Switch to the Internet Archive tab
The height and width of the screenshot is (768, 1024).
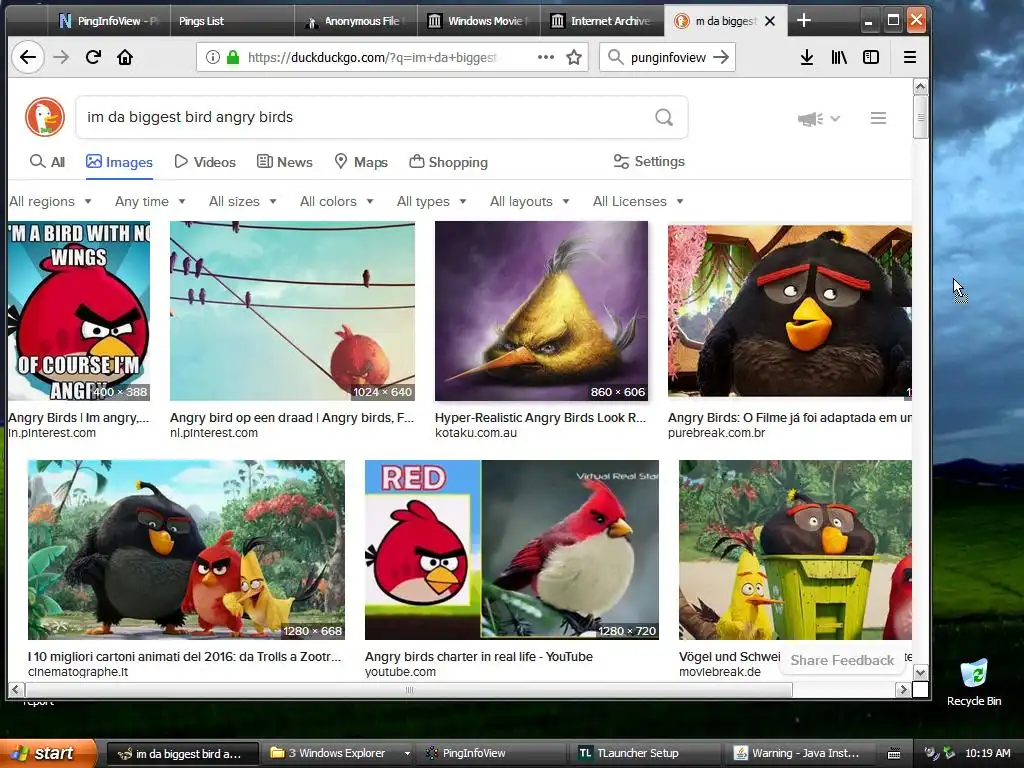pyautogui.click(x=601, y=21)
